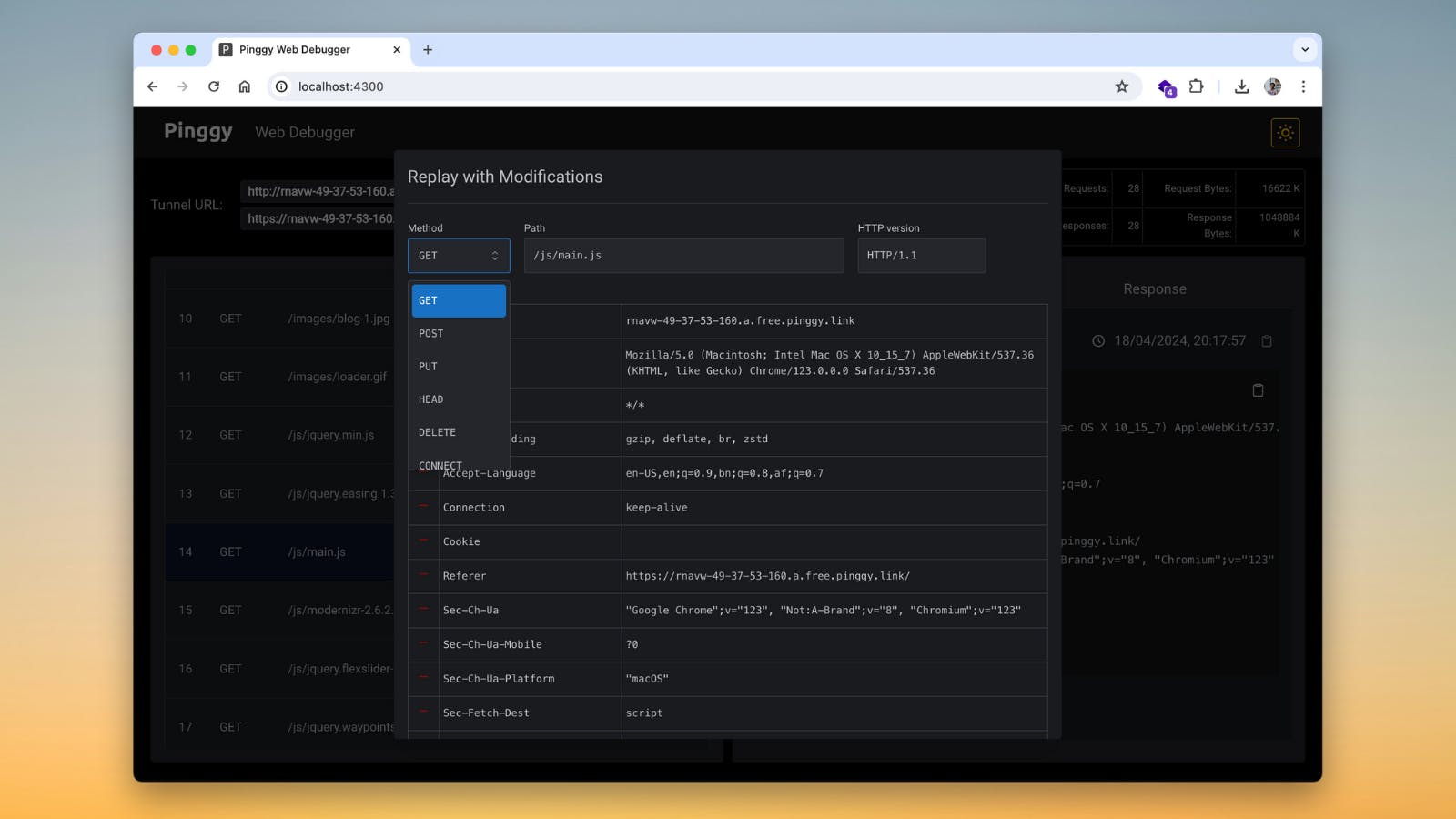Select GET in the method list

459,300
